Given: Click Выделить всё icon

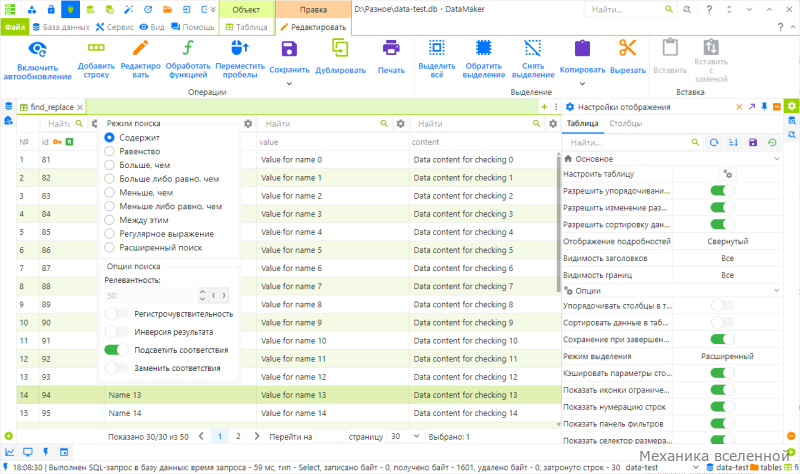Looking at the screenshot, I should (x=437, y=48).
